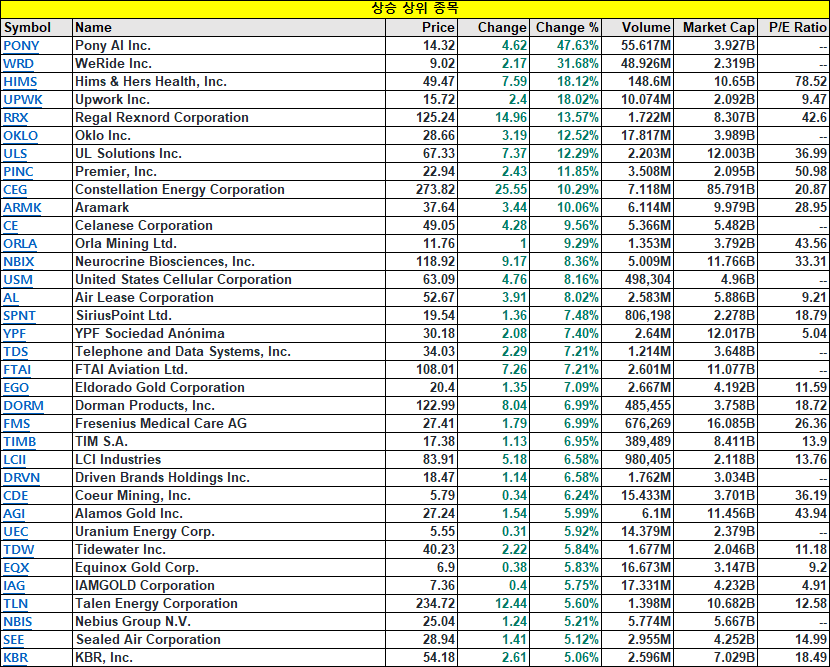Select the Name column header

click(229, 28)
